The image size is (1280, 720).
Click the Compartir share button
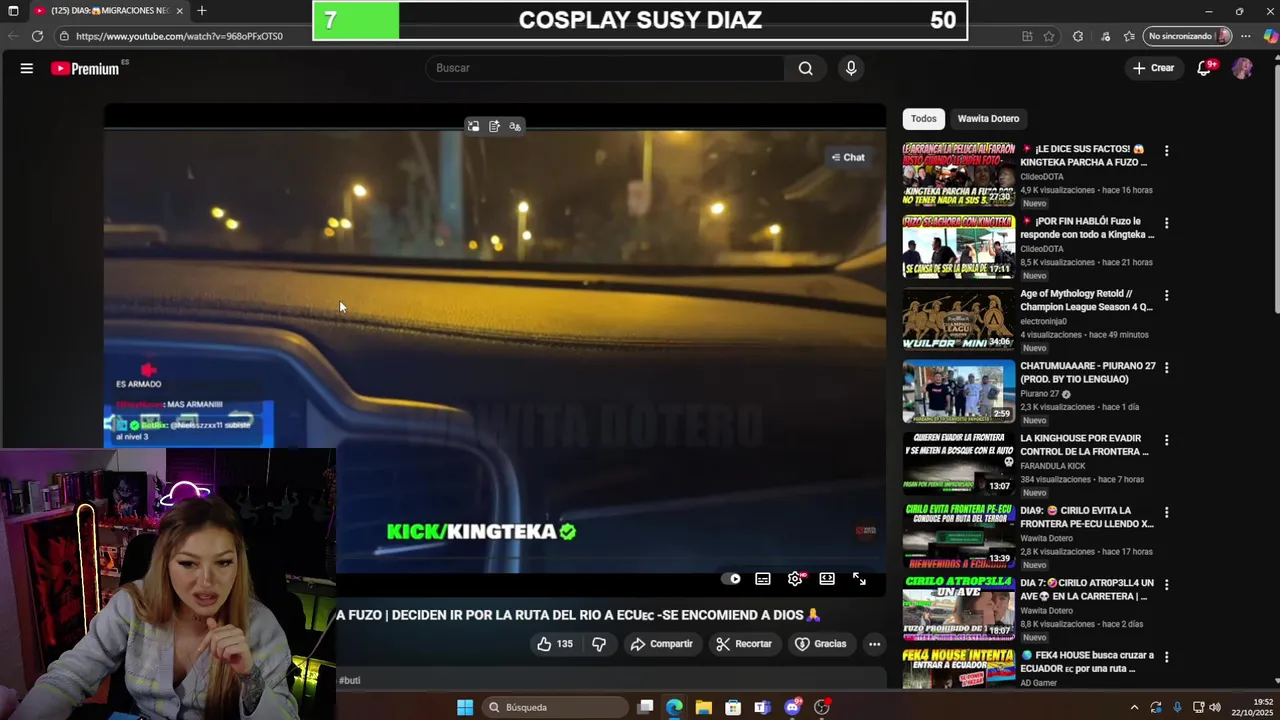[x=661, y=644]
